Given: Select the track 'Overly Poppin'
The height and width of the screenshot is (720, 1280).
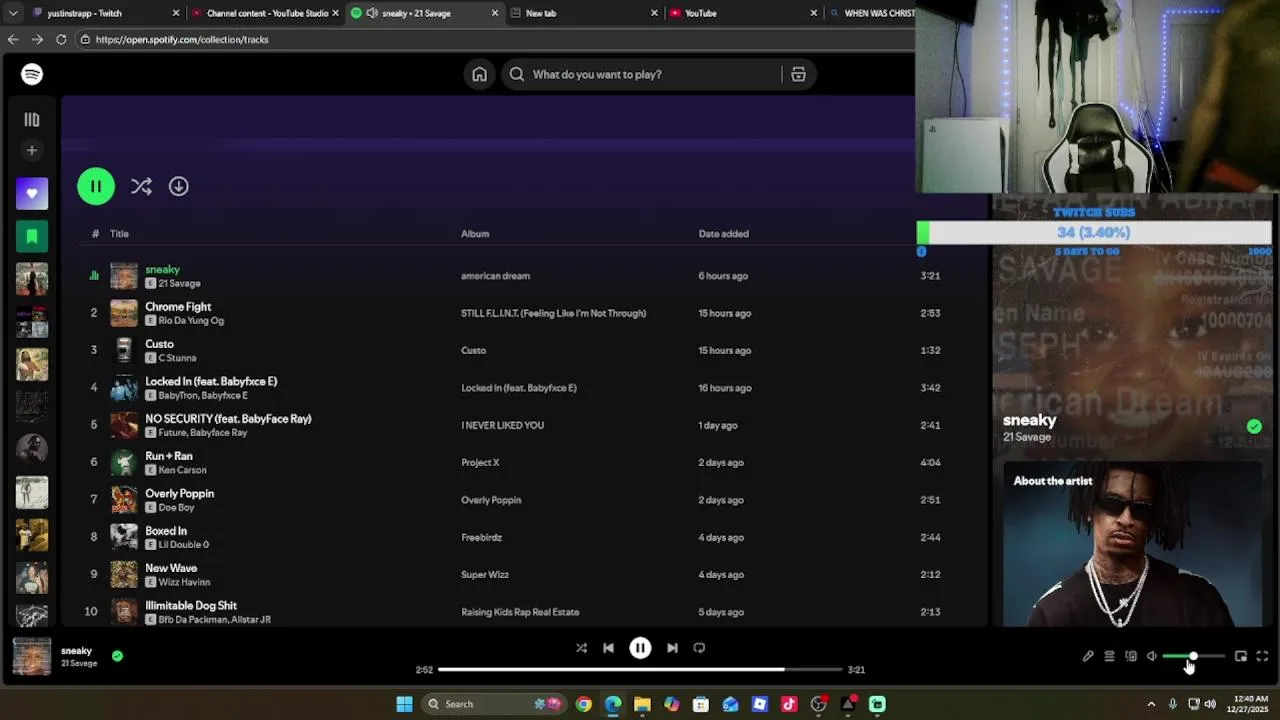Looking at the screenshot, I should (x=180, y=494).
